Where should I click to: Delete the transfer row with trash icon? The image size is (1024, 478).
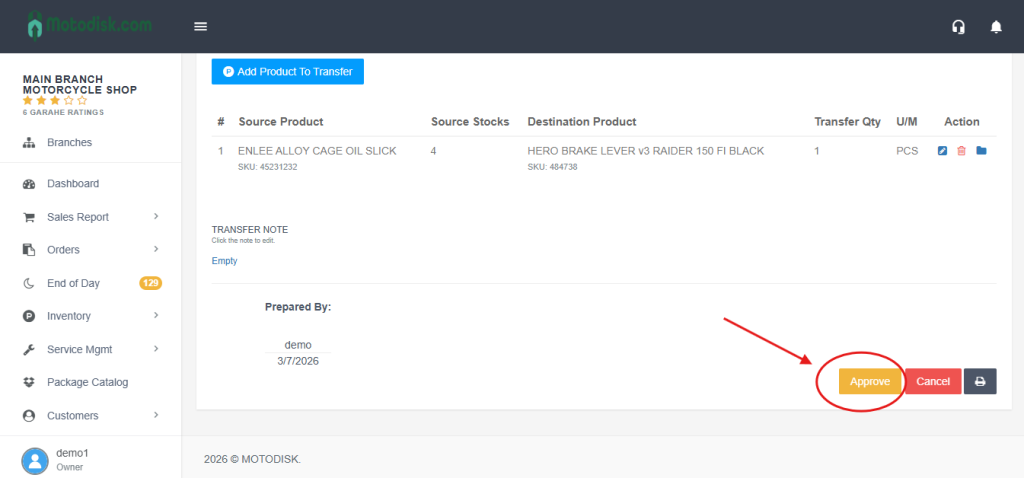pos(961,151)
